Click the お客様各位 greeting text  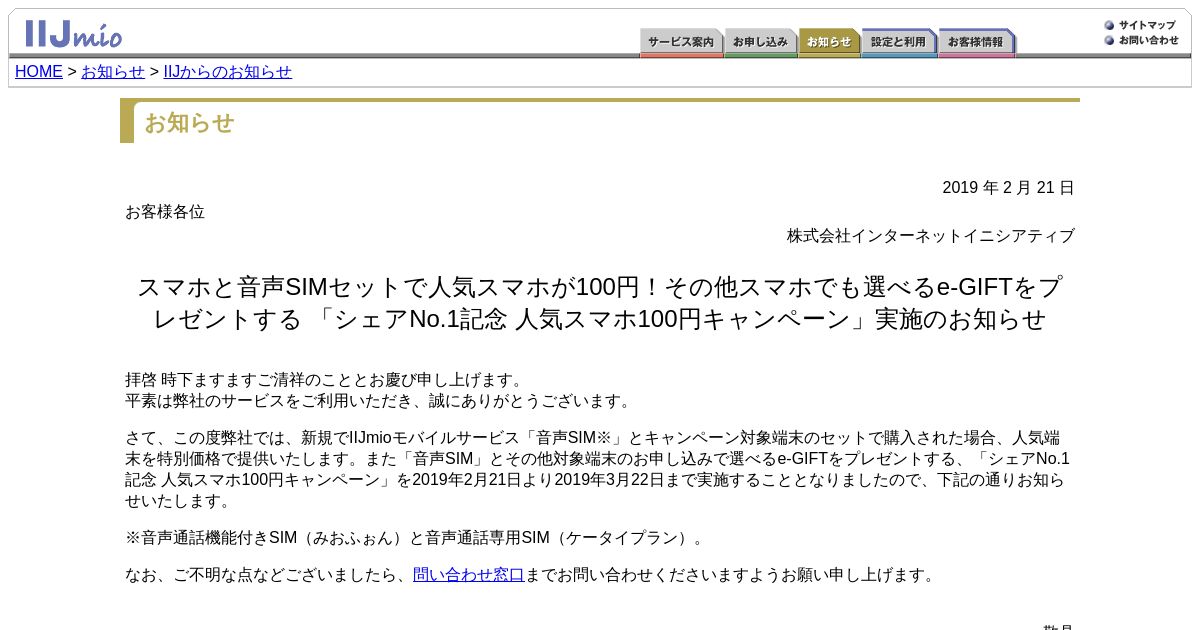pyautogui.click(x=165, y=212)
